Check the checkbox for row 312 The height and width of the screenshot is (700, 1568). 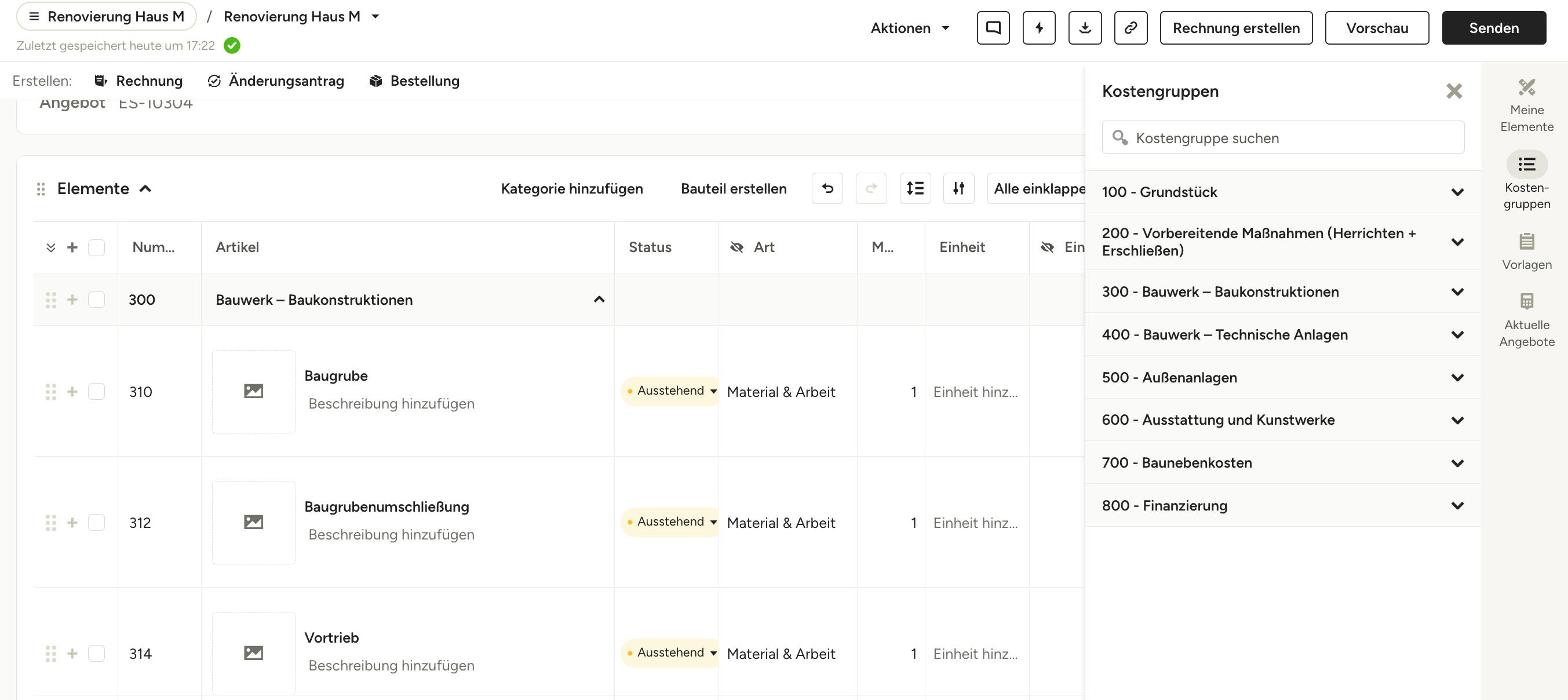[x=96, y=522]
